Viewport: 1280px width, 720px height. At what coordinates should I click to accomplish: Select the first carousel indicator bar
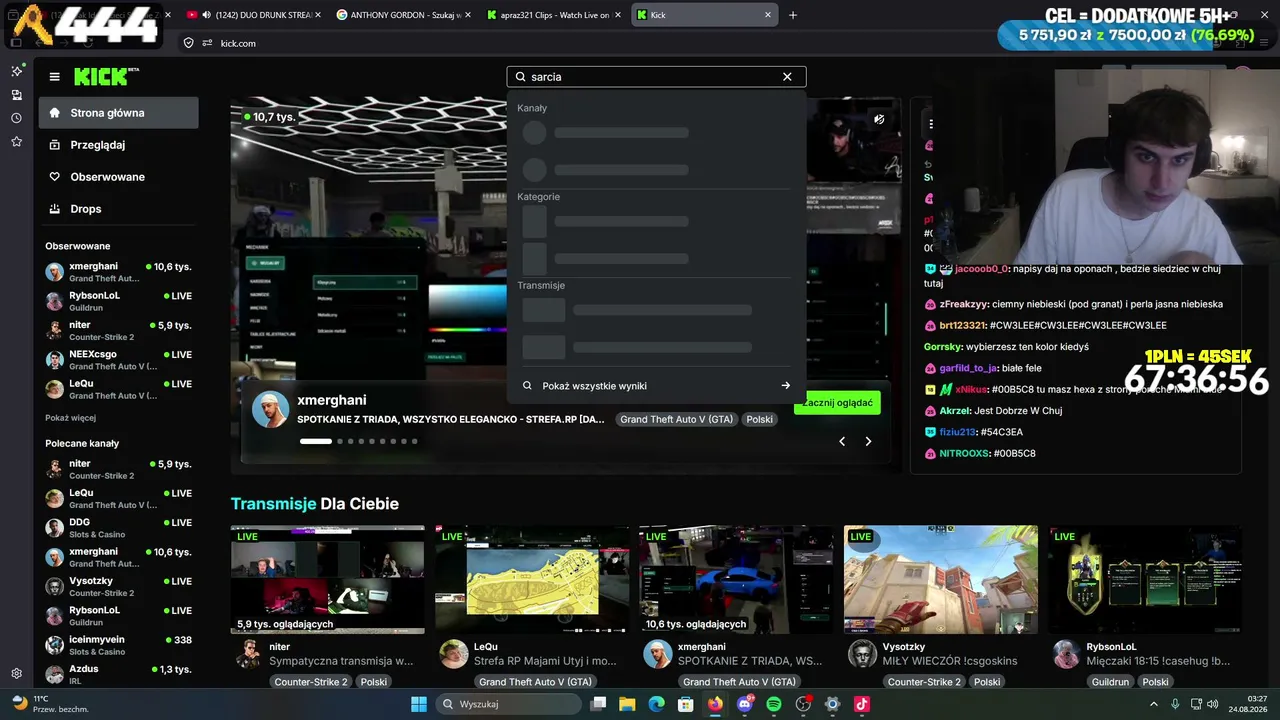316,441
